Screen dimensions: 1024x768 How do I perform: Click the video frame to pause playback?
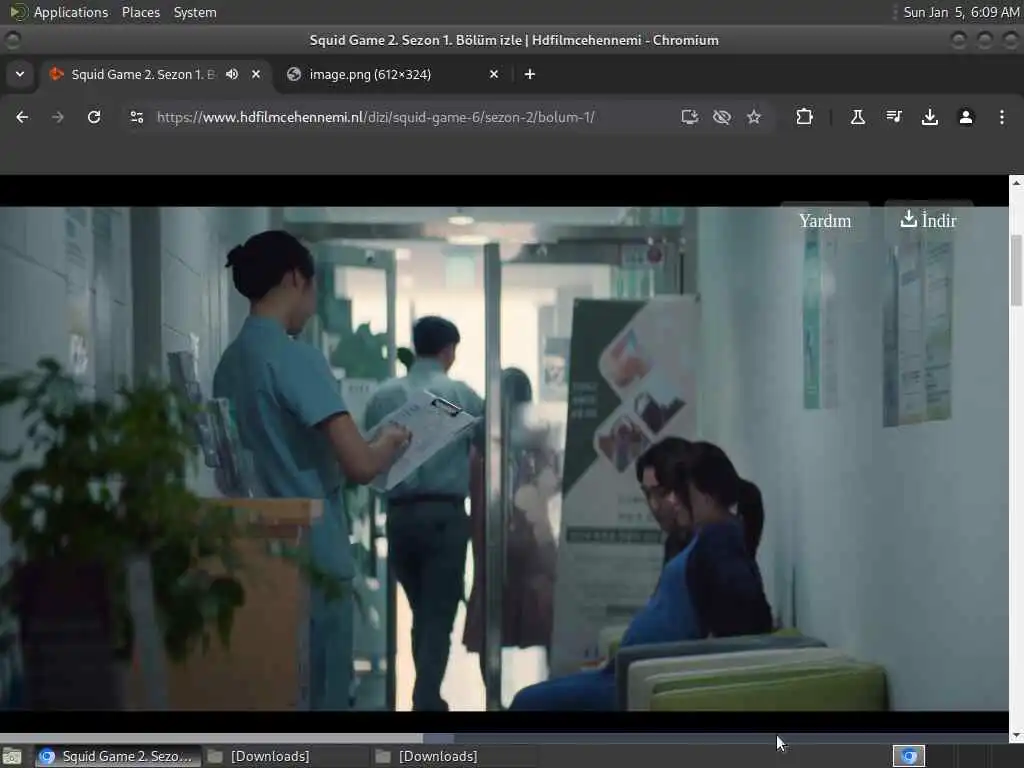[x=504, y=458]
